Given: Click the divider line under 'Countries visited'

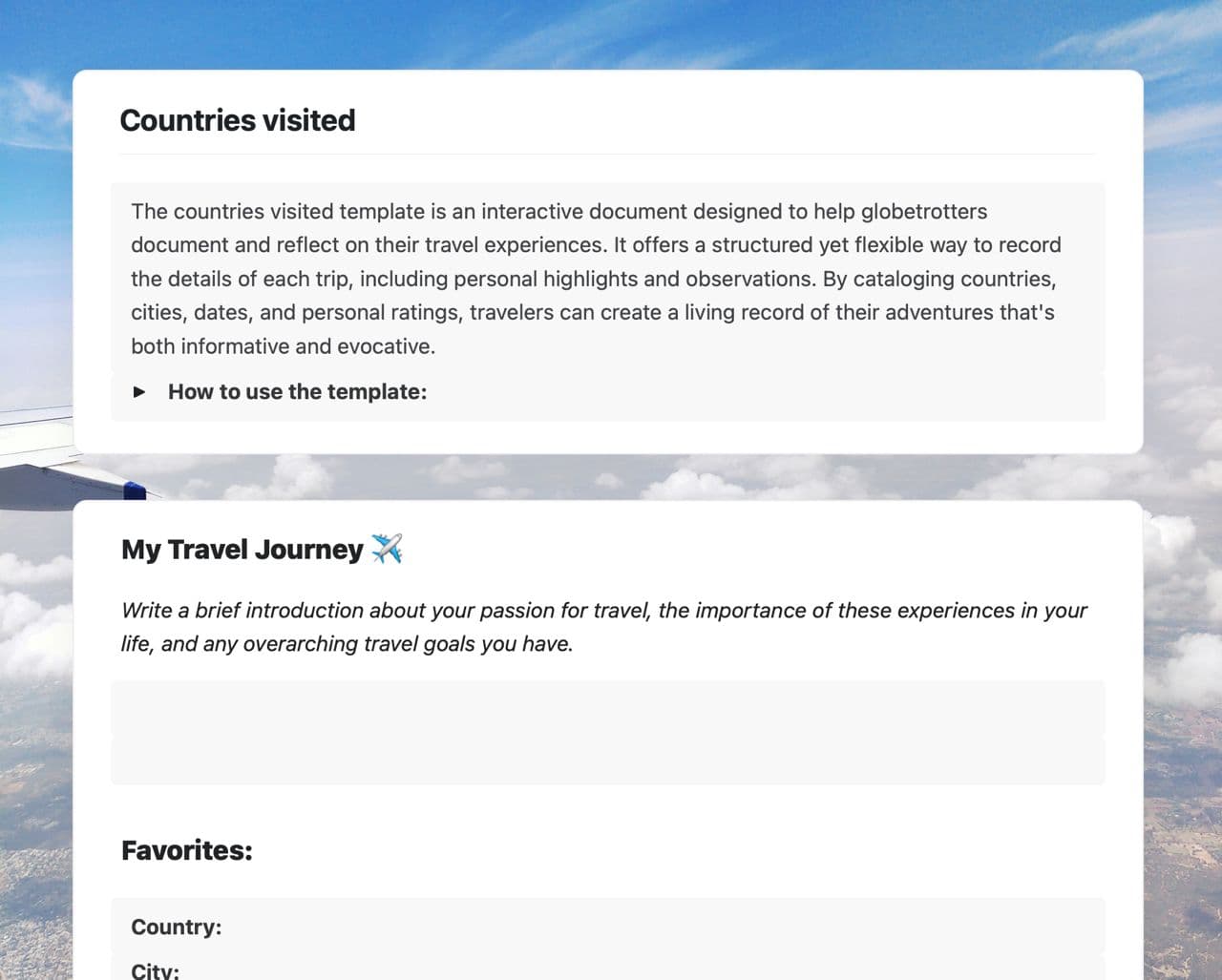Looking at the screenshot, I should click(607, 155).
